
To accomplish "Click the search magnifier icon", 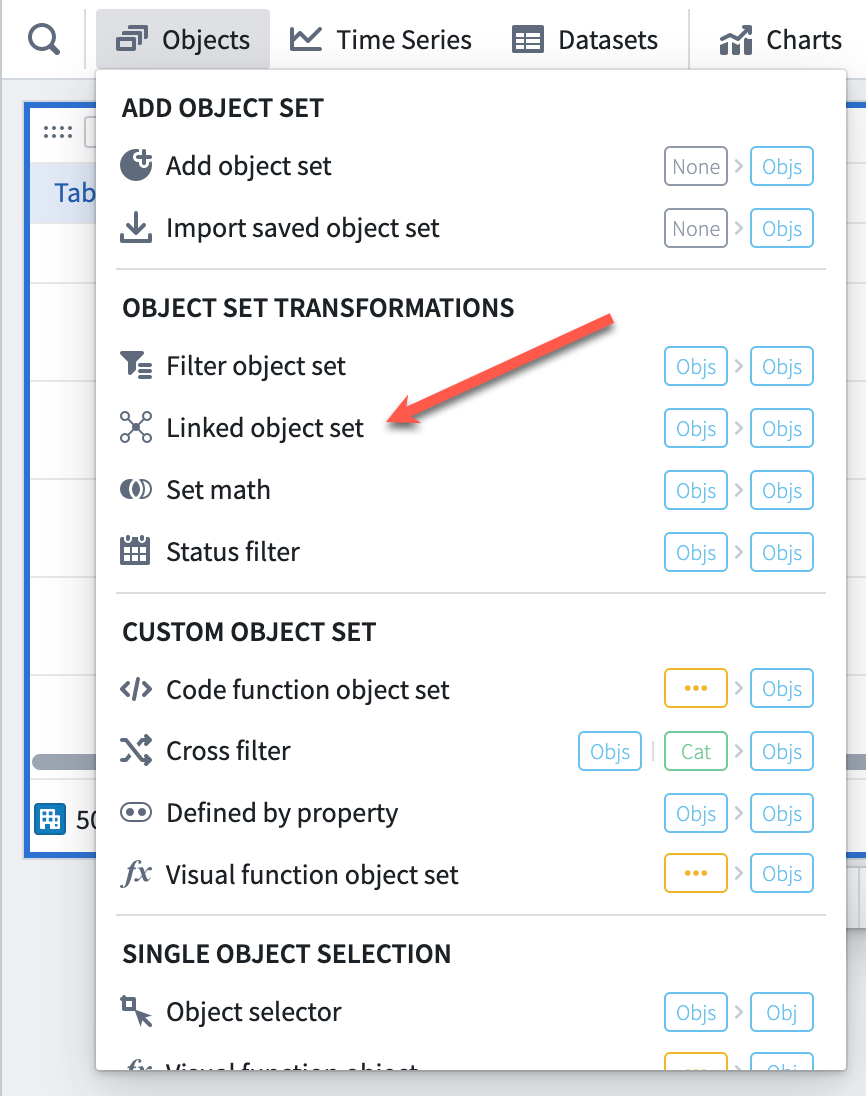I will (x=44, y=40).
